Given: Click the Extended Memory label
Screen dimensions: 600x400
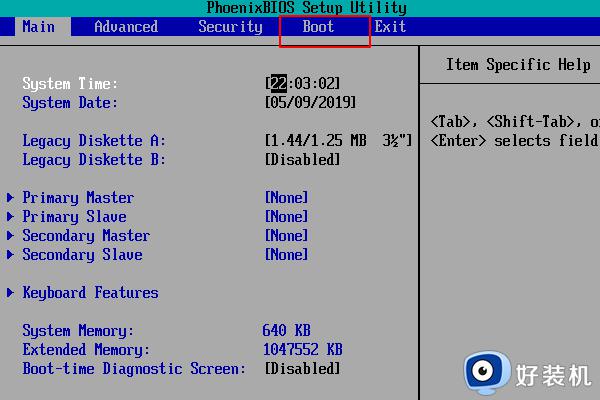Looking at the screenshot, I should (86, 350).
